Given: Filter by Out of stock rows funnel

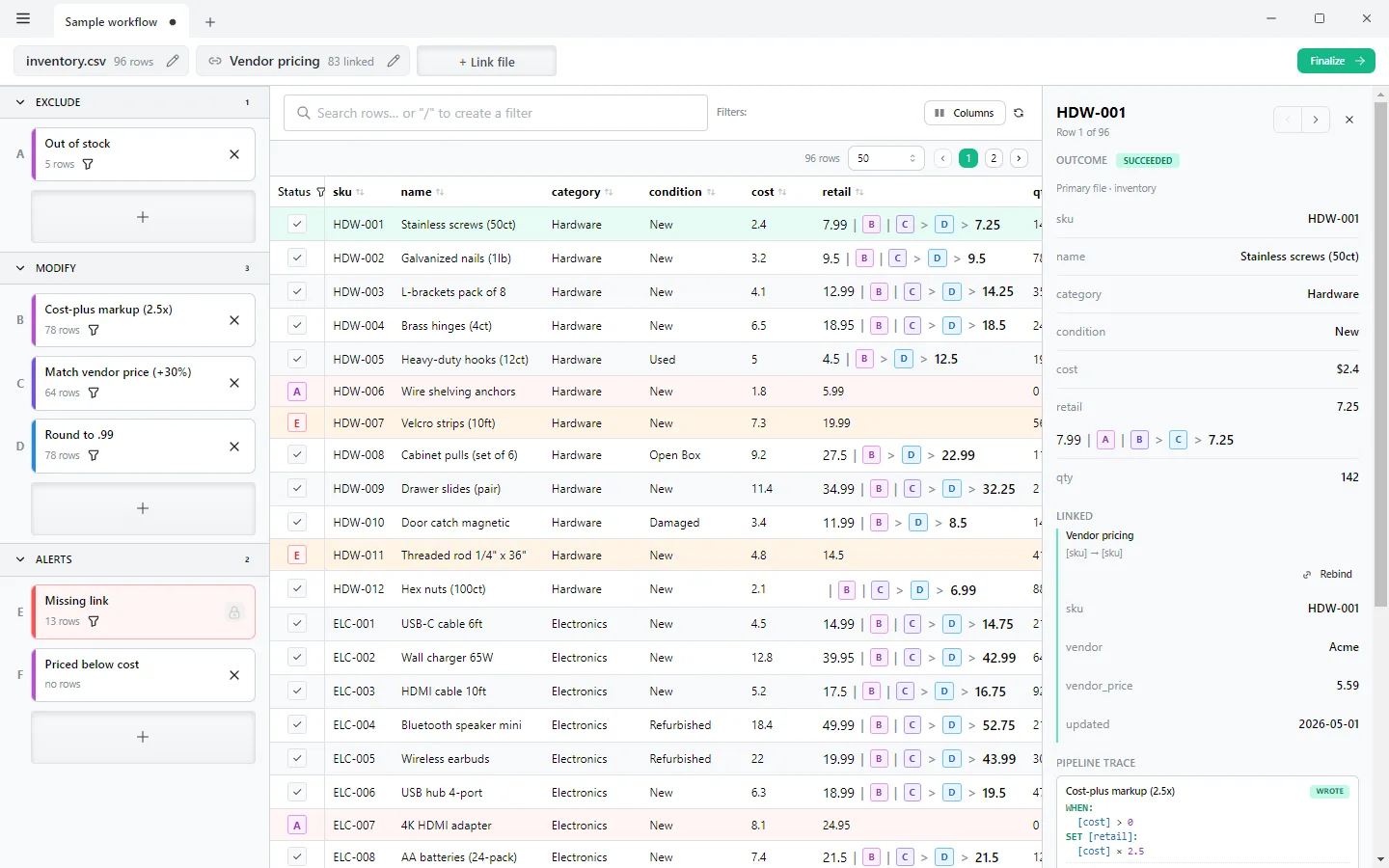Looking at the screenshot, I should point(88,165).
